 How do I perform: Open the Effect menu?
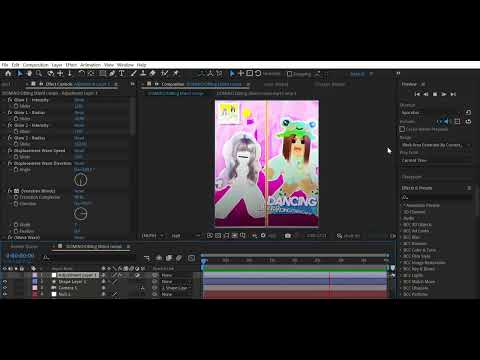(x=71, y=65)
